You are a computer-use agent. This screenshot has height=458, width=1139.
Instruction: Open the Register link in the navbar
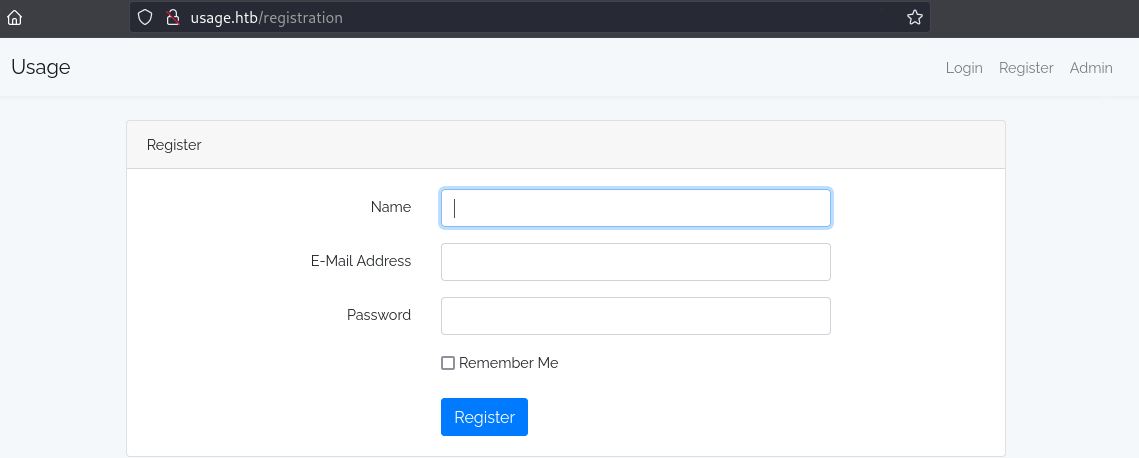tap(1026, 68)
